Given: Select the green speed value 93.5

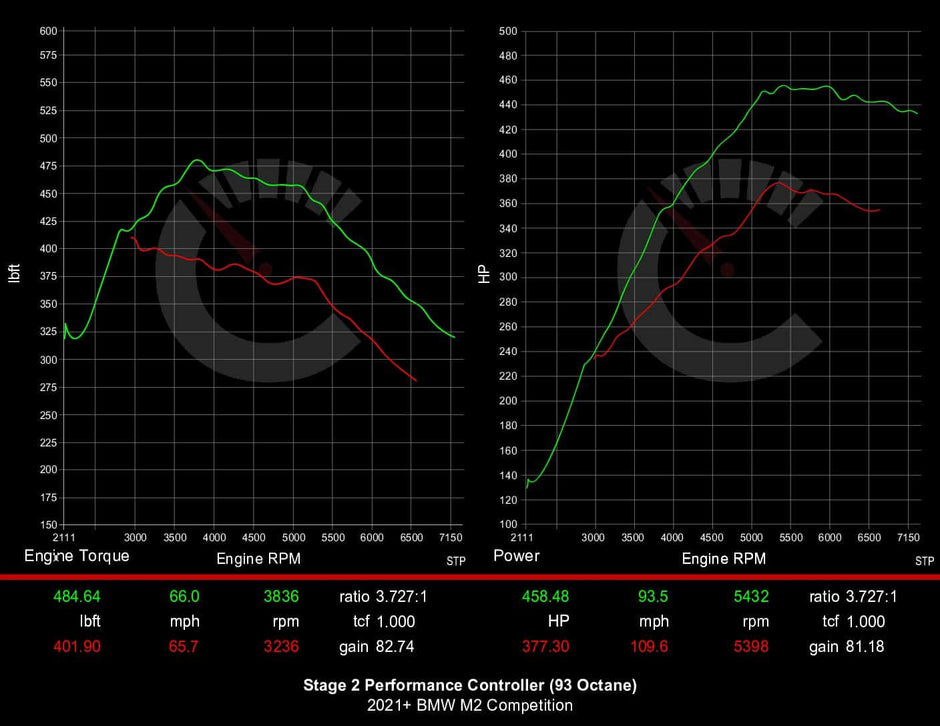Looking at the screenshot, I should (x=653, y=597).
